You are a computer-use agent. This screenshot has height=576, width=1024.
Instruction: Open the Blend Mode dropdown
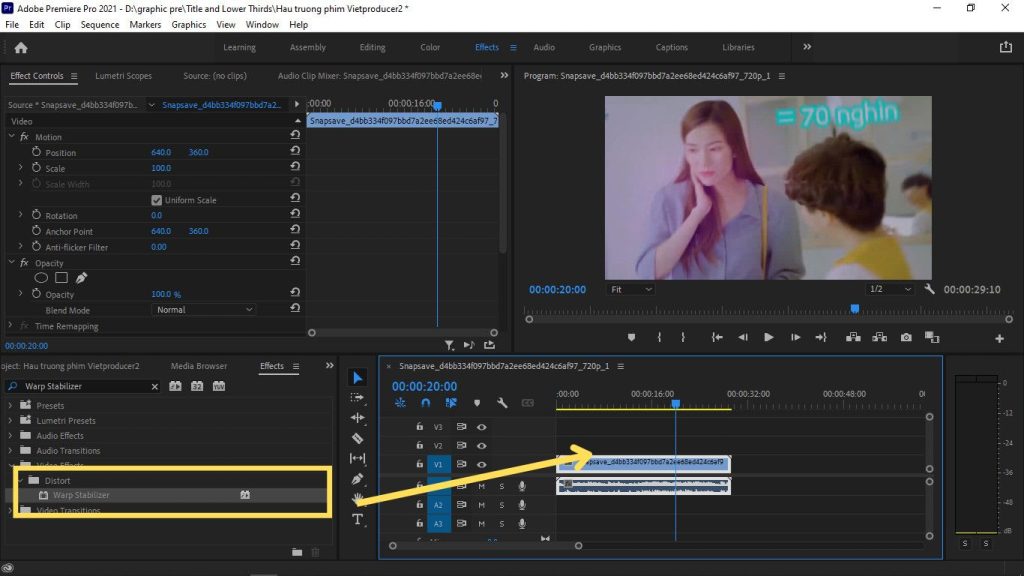(x=205, y=310)
